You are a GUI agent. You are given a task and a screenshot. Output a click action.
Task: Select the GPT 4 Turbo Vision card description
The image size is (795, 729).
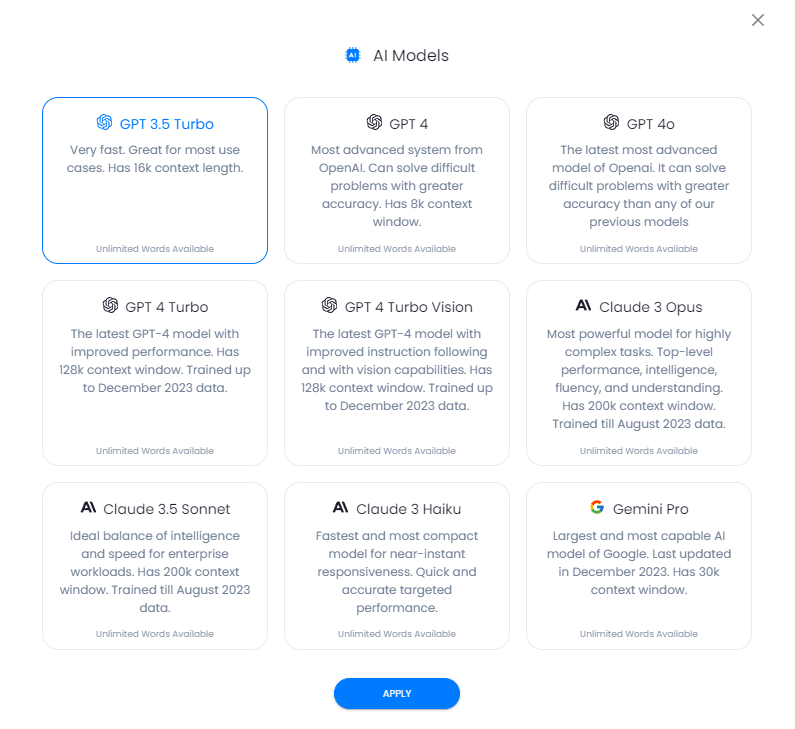(397, 370)
